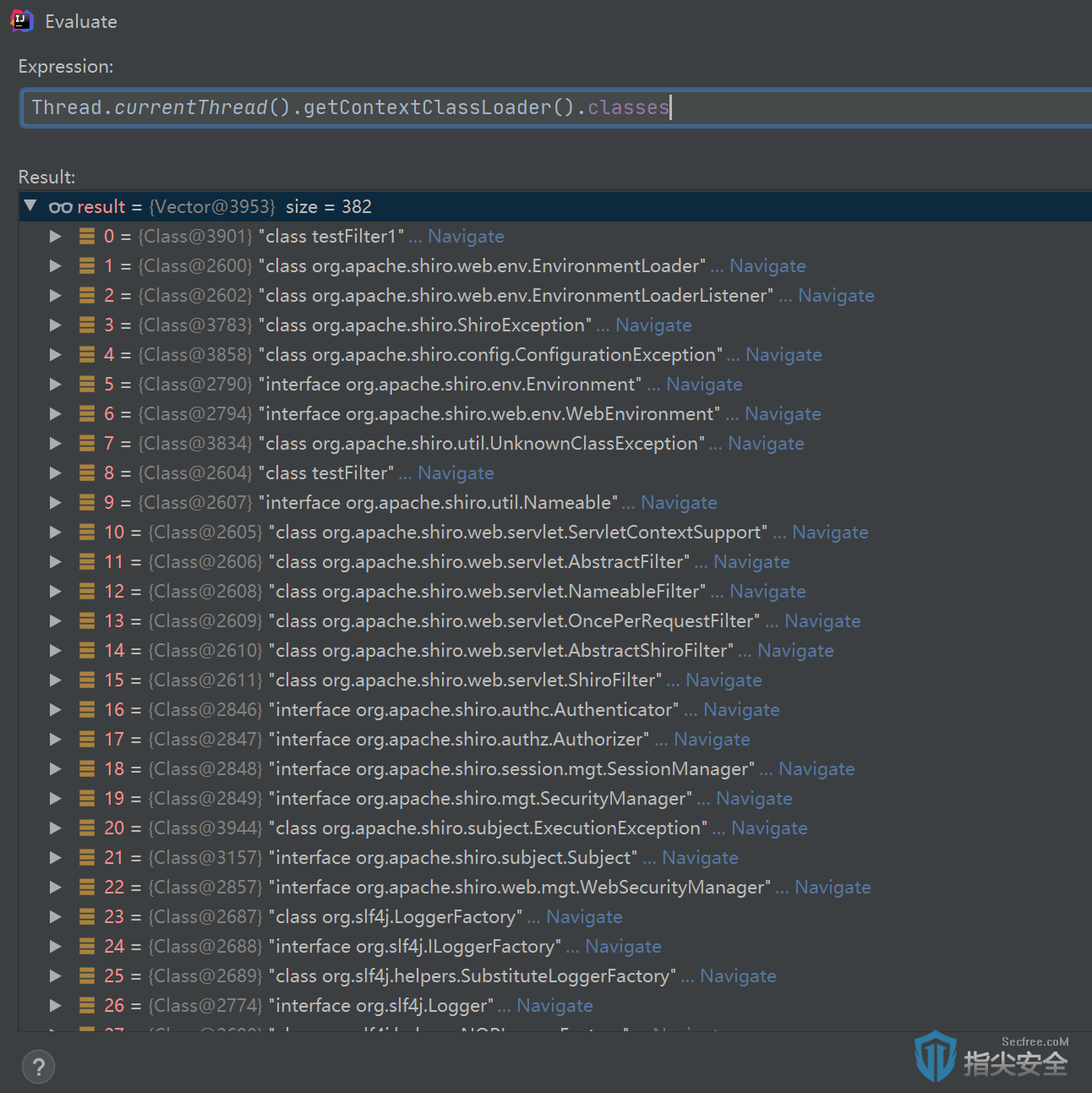Click the object icon on row 6
Viewport: 1092px width, 1093px height.
click(87, 414)
